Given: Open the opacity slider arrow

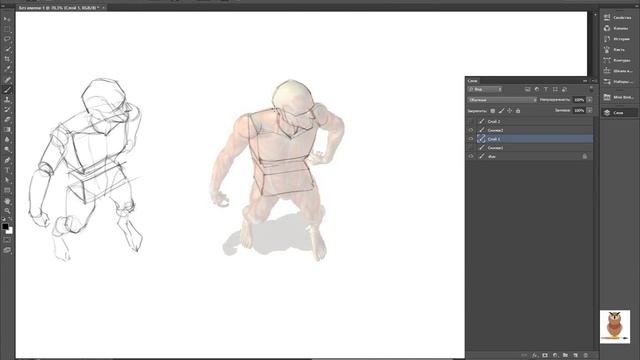Looking at the screenshot, I should [589, 100].
